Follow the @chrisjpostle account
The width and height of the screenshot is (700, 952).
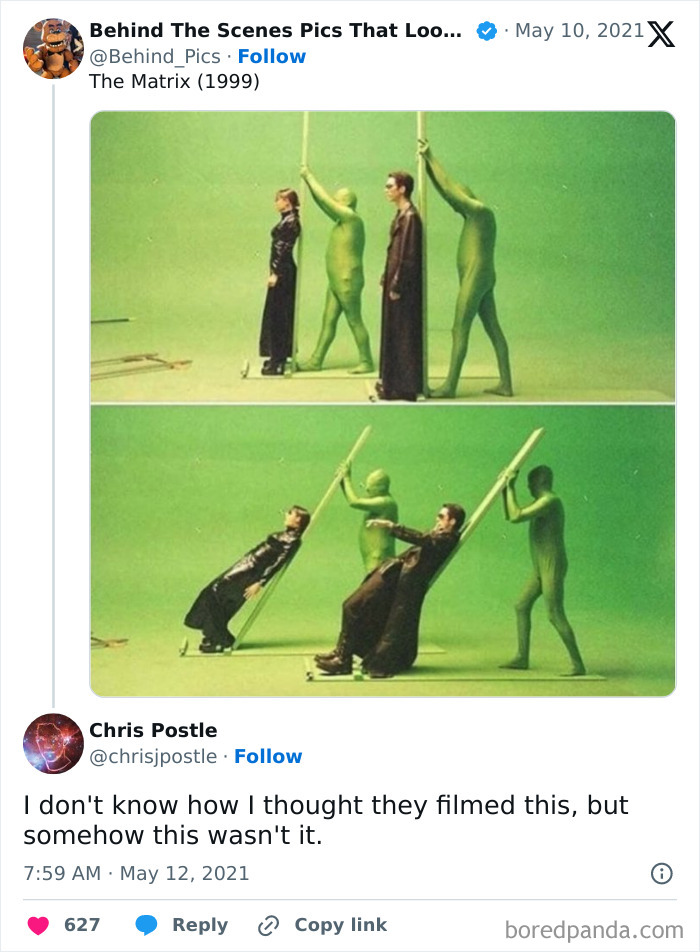pos(269,757)
